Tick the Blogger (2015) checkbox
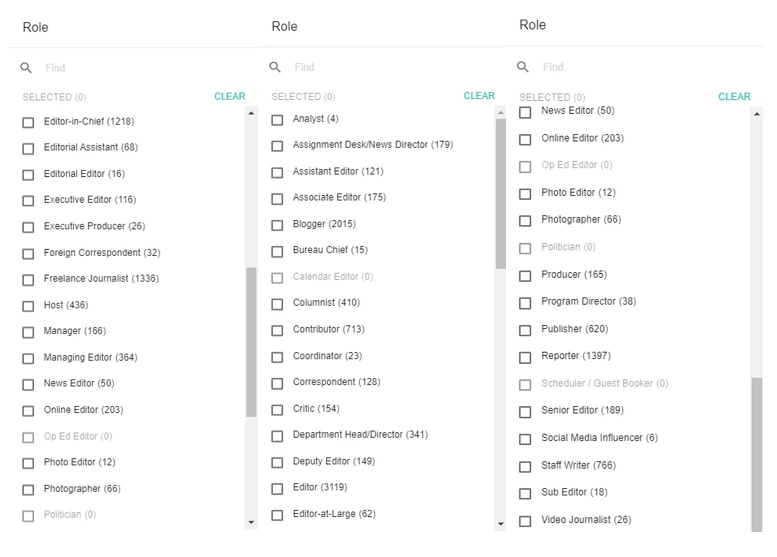This screenshot has height=557, width=777. coord(278,225)
